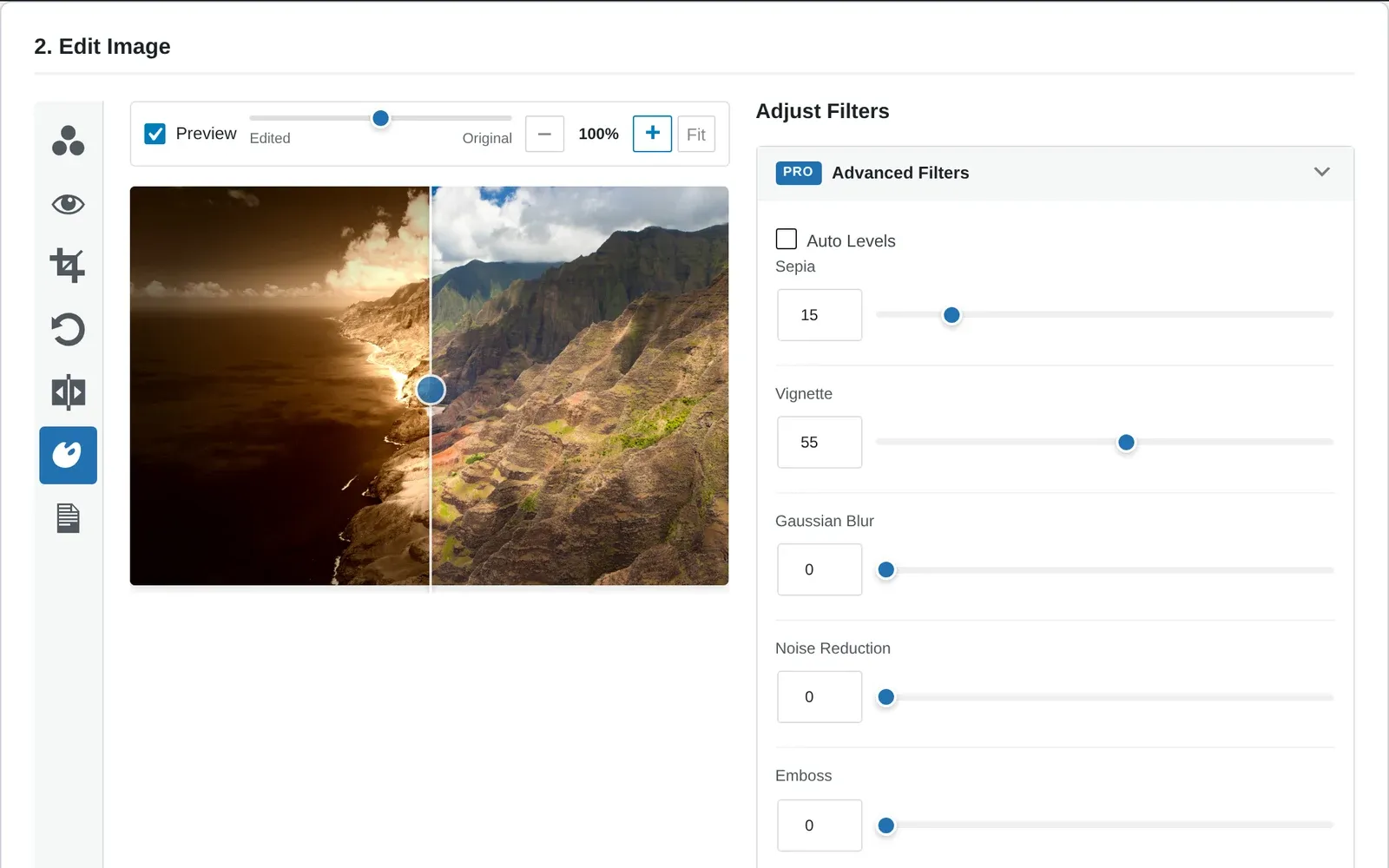Focus the Noise Reduction value field
Viewport: 1389px width, 868px height.
pos(820,697)
